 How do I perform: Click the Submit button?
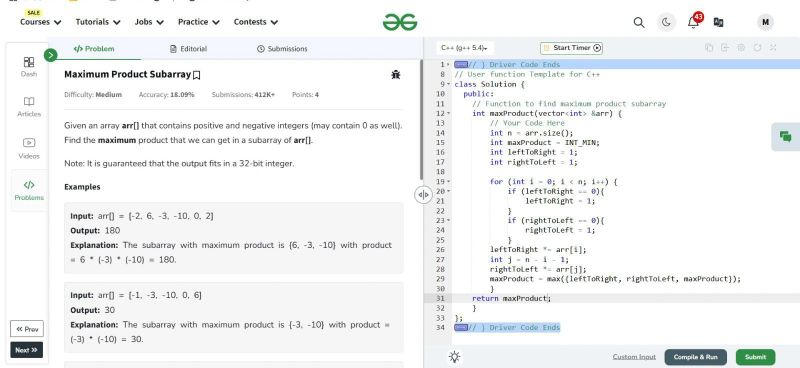(x=755, y=357)
